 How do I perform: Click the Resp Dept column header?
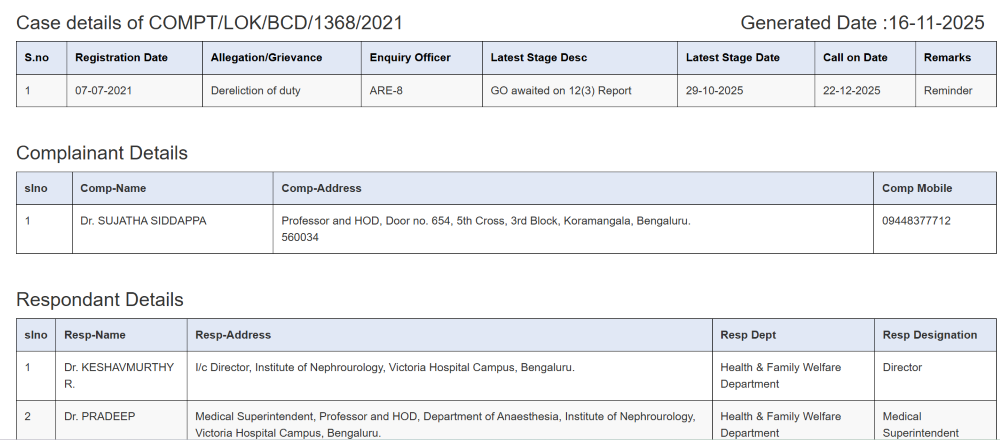click(x=748, y=335)
